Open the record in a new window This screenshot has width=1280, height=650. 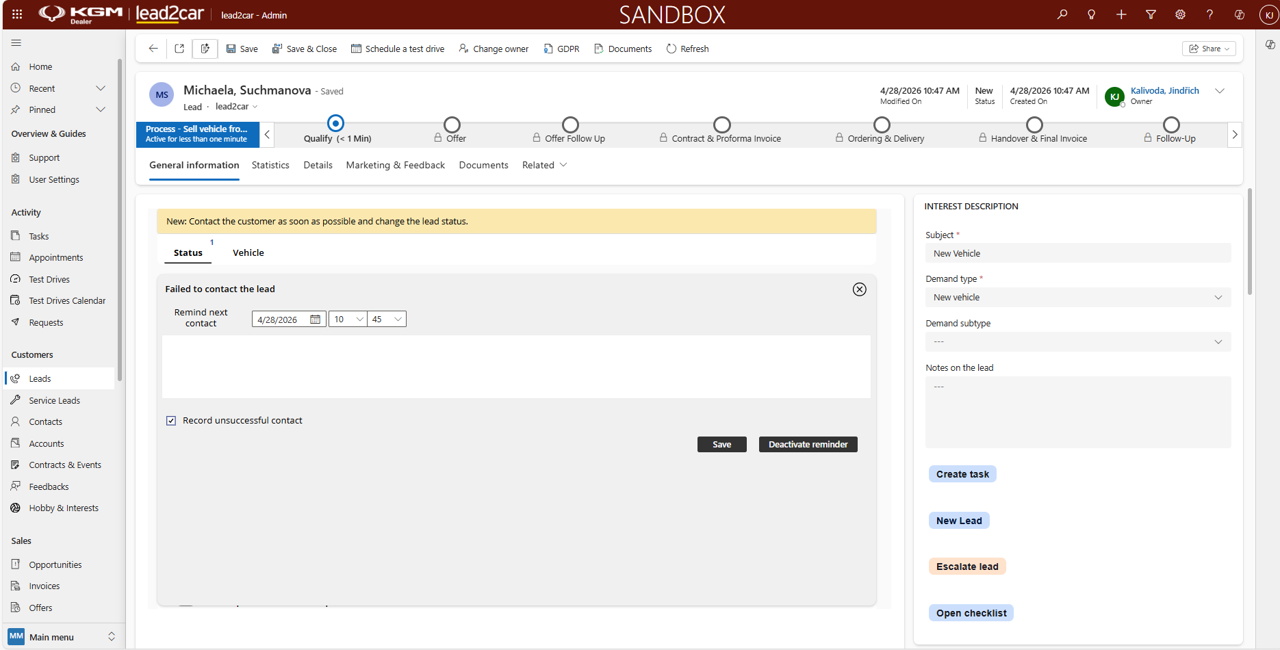179,48
